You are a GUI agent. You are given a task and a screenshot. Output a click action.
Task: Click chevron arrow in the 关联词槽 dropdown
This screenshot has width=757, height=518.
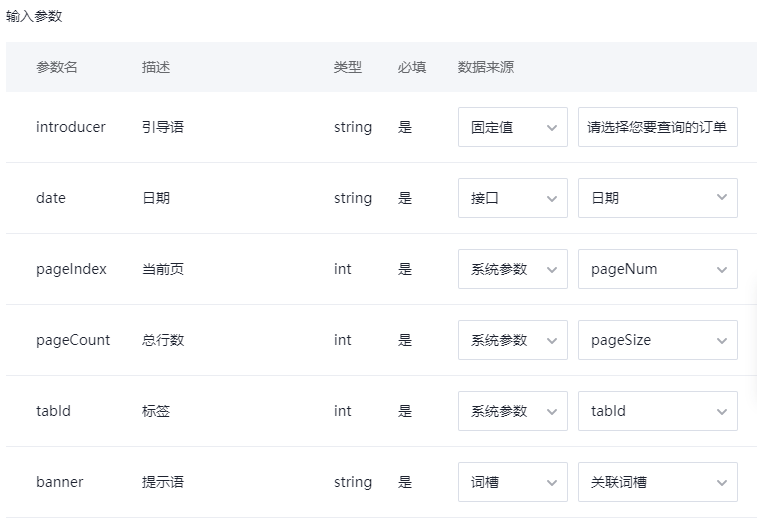tap(722, 483)
